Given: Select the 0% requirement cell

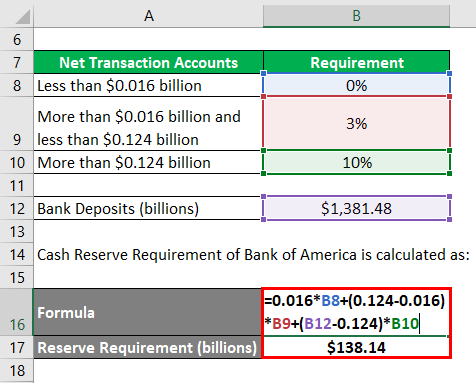Looking at the screenshot, I should [356, 85].
